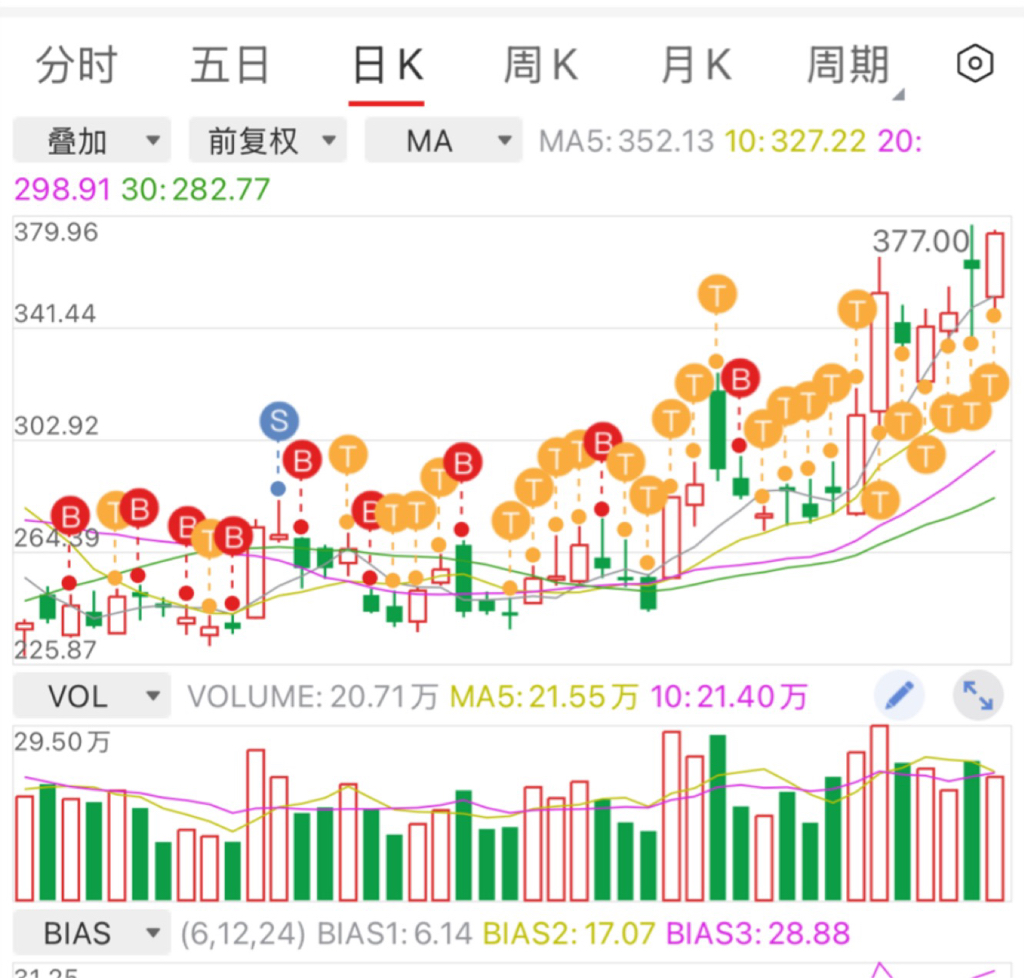Viewport: 1024px width, 978px height.
Task: Open the BIAS indicator dropdown
Action: coord(92,933)
